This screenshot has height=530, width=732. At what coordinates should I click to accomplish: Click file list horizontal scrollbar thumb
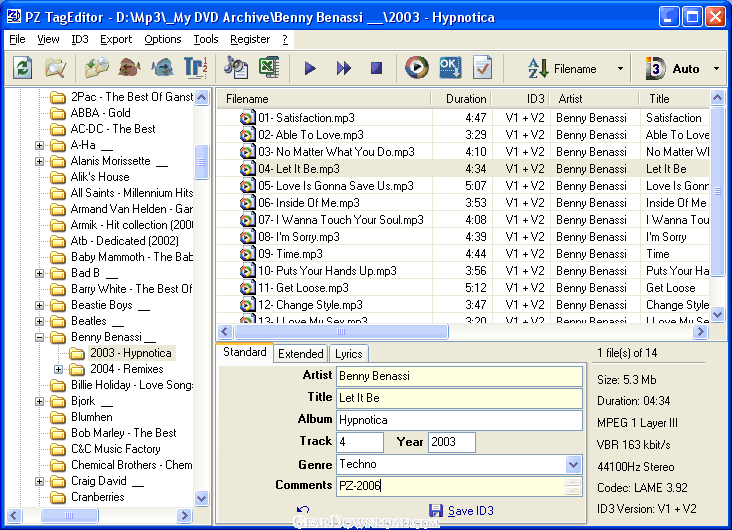pos(341,332)
